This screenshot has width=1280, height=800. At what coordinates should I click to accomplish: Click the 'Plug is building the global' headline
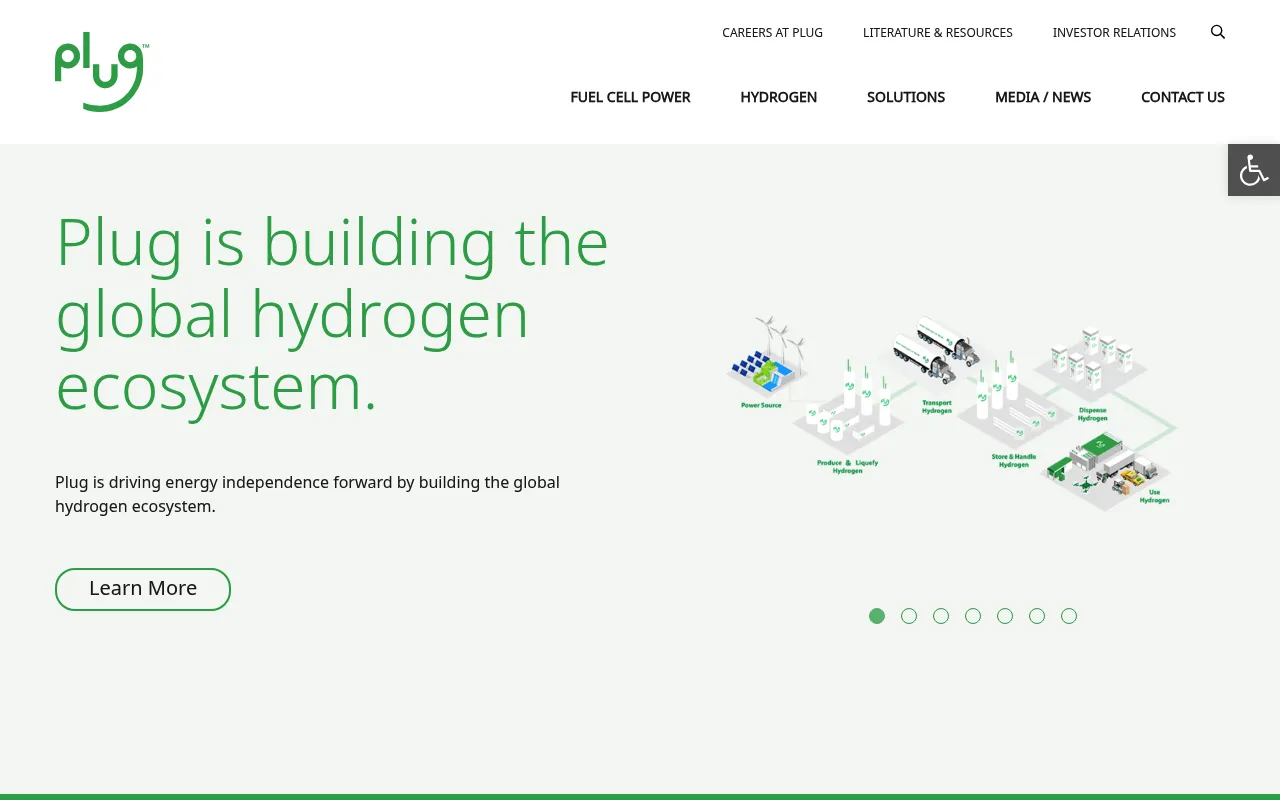pos(332,313)
